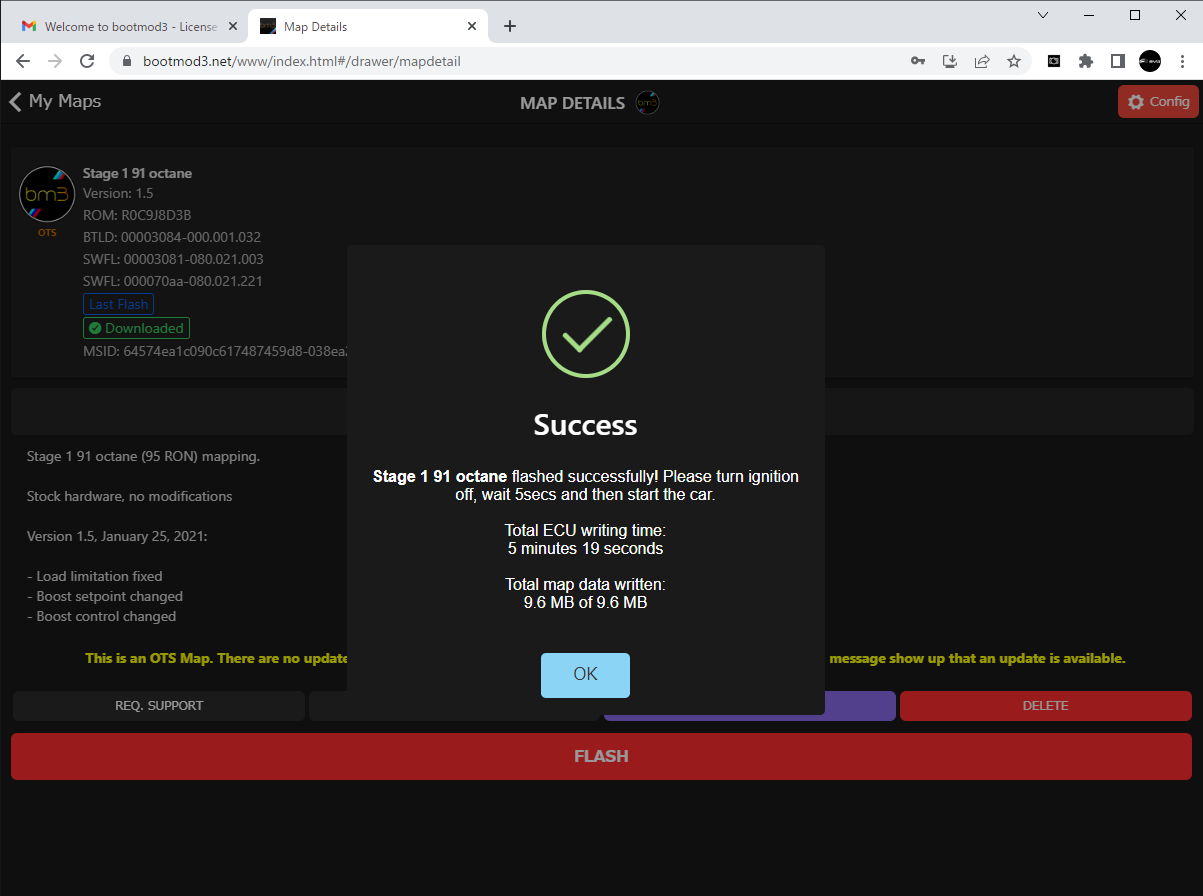Open the Config settings button
The width and height of the screenshot is (1203, 896).
[x=1158, y=101]
